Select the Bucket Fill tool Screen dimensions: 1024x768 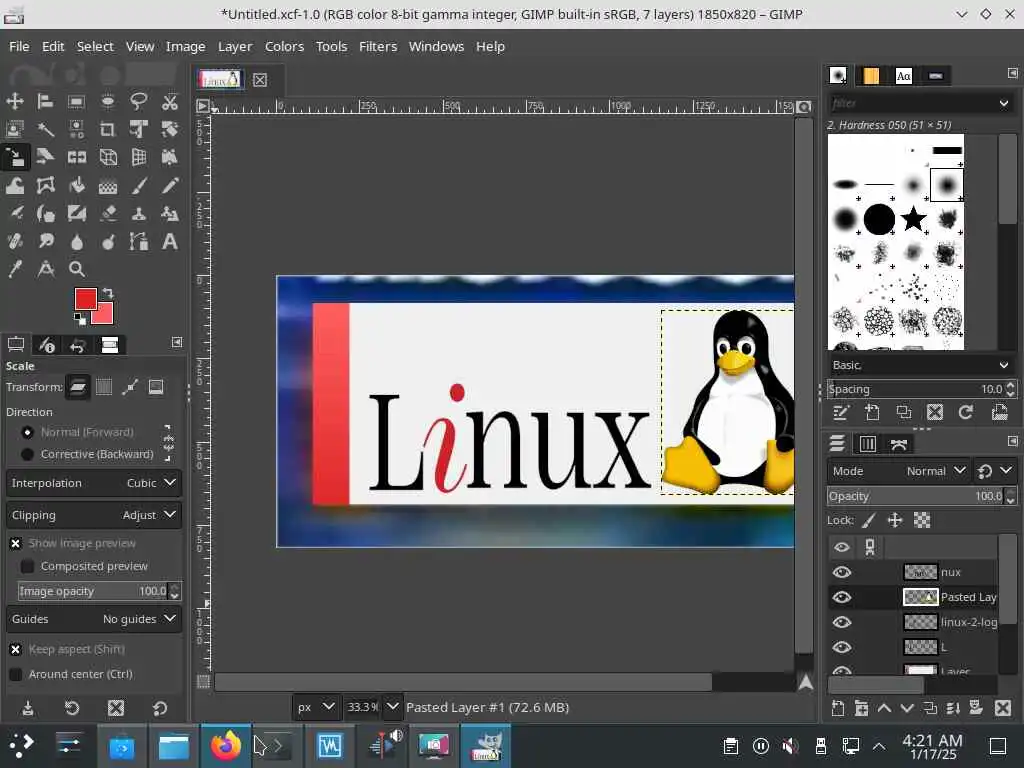76,185
